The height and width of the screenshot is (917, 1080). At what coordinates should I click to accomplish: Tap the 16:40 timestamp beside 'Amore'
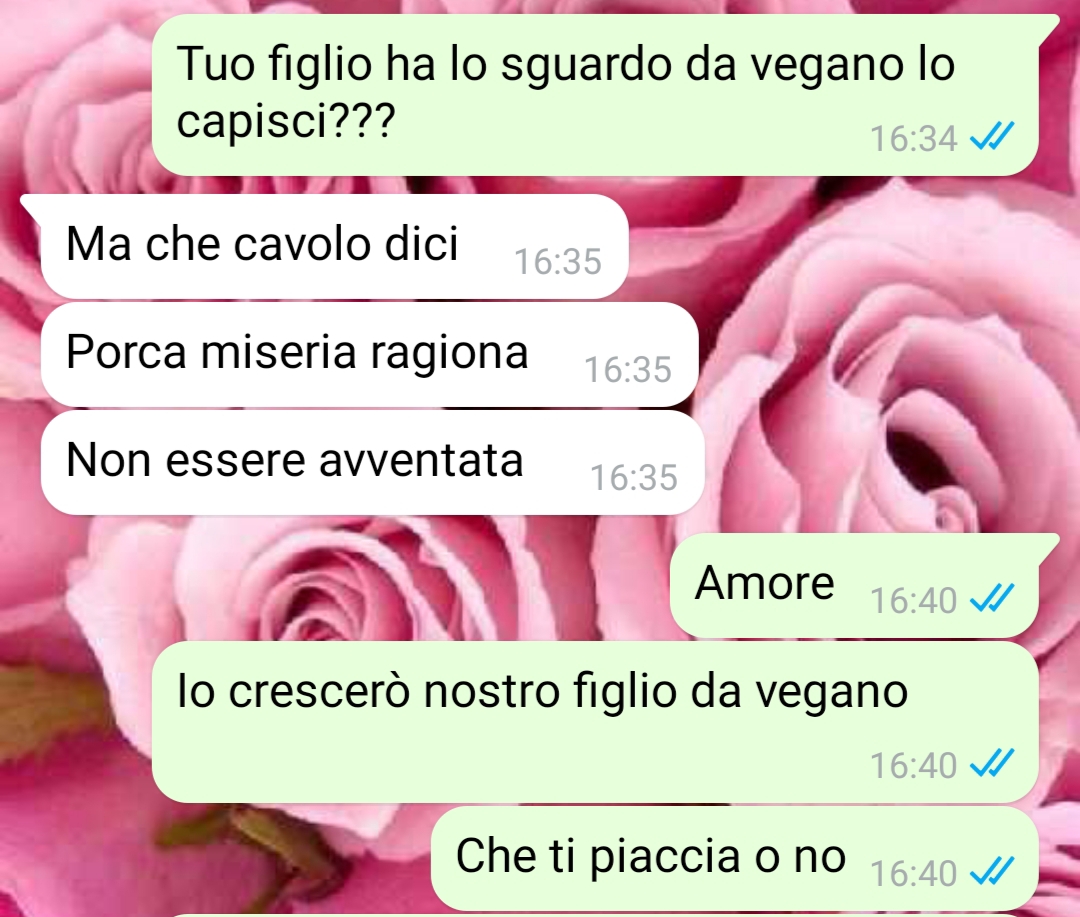(x=913, y=600)
